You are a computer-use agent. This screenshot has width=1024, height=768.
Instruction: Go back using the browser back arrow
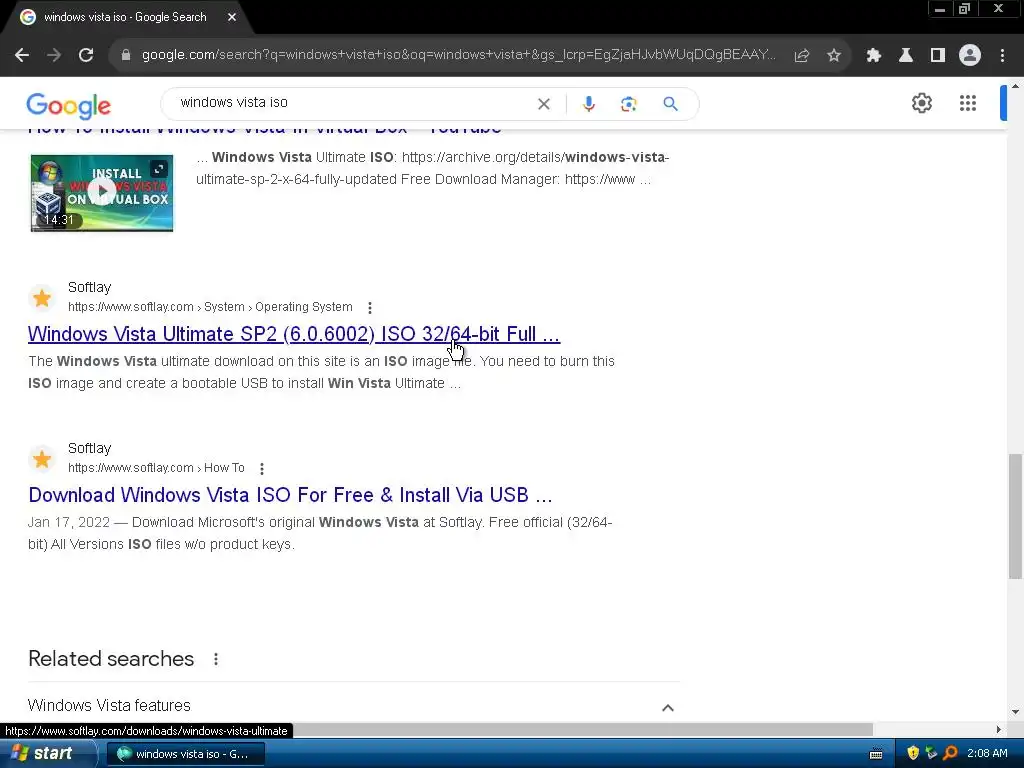coord(22,56)
